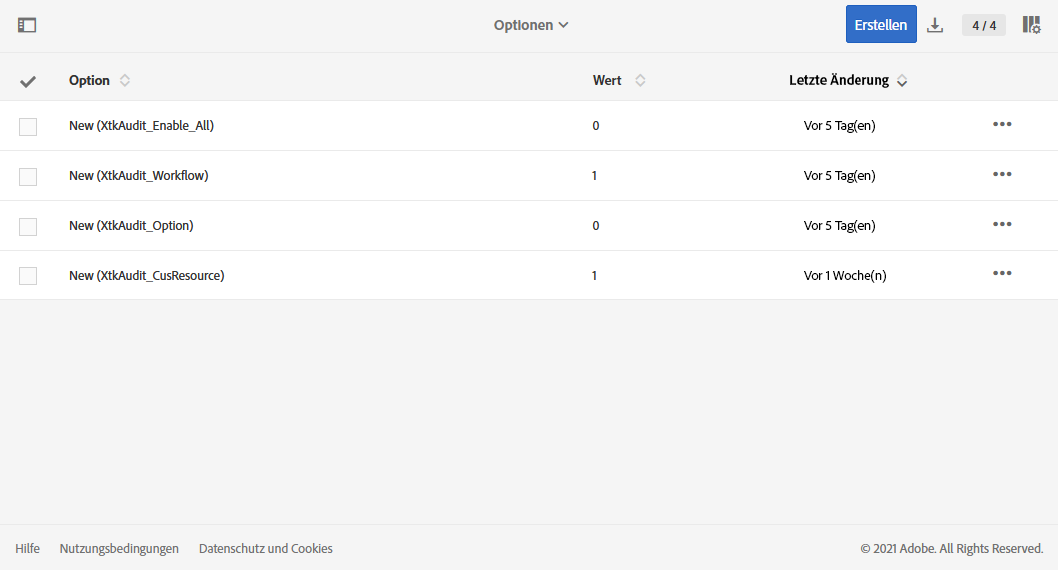Screen dimensions: 1058x570
Task: Open more actions for XtkAudit_CusResource row
Action: point(1002,273)
